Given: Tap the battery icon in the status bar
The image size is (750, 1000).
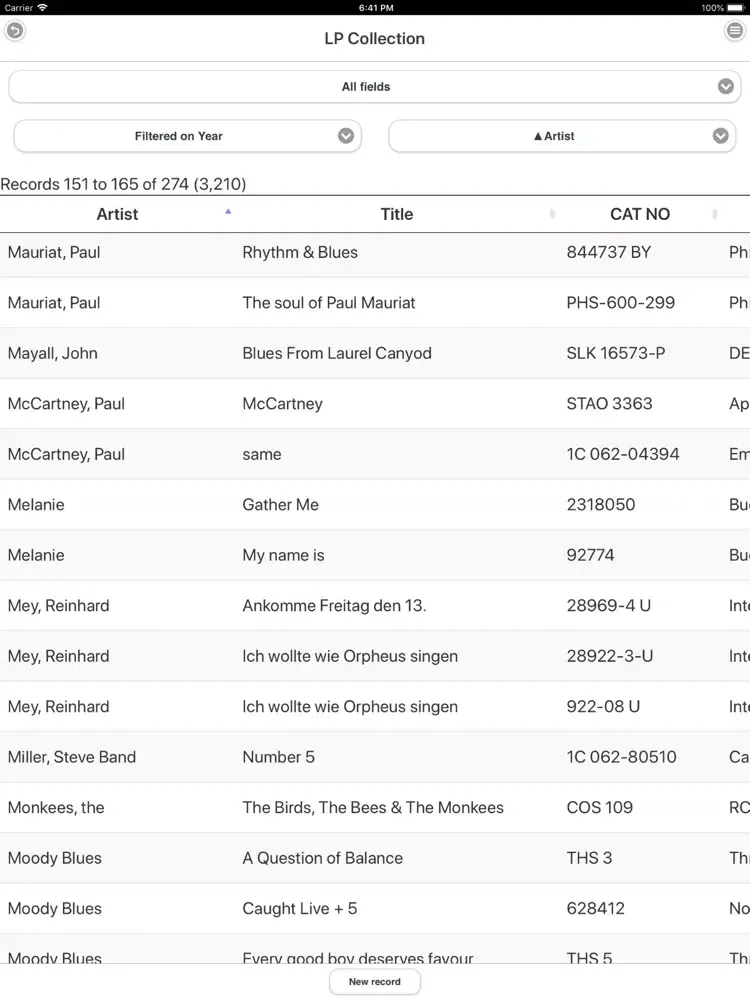Looking at the screenshot, I should (x=735, y=7).
